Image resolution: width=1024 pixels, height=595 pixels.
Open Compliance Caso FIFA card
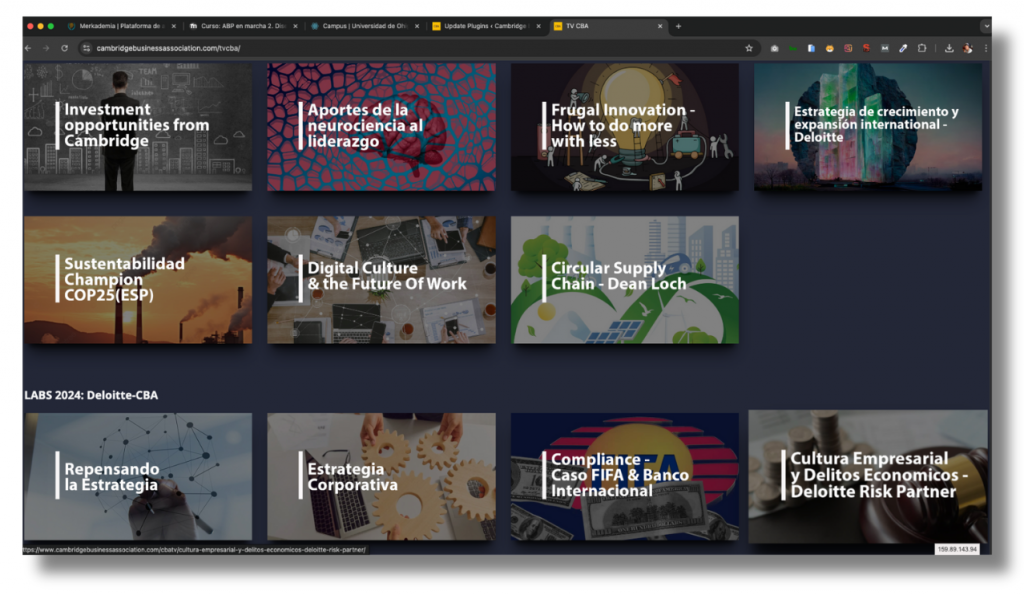click(x=625, y=476)
